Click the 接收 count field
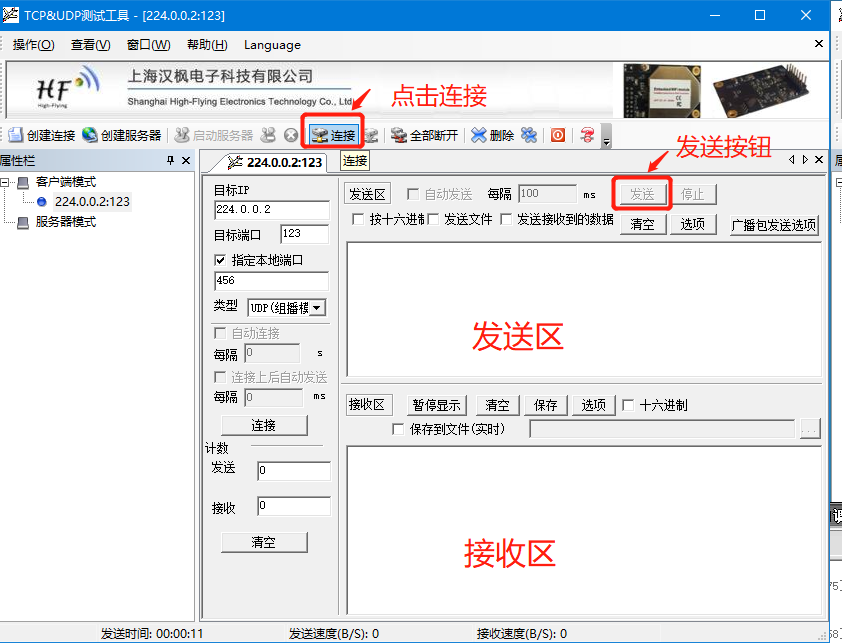 (x=294, y=506)
